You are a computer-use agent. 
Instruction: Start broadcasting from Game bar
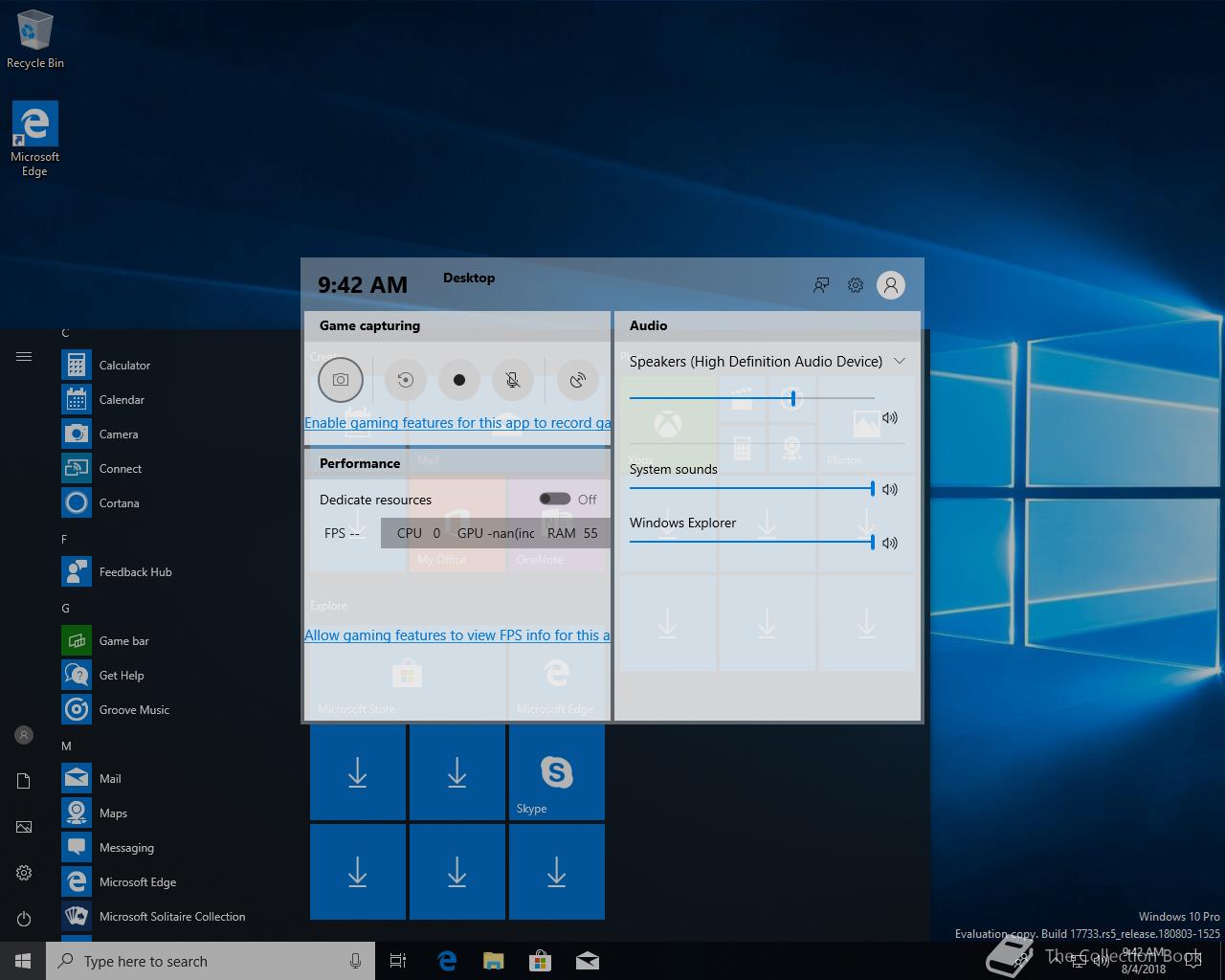[x=578, y=380]
